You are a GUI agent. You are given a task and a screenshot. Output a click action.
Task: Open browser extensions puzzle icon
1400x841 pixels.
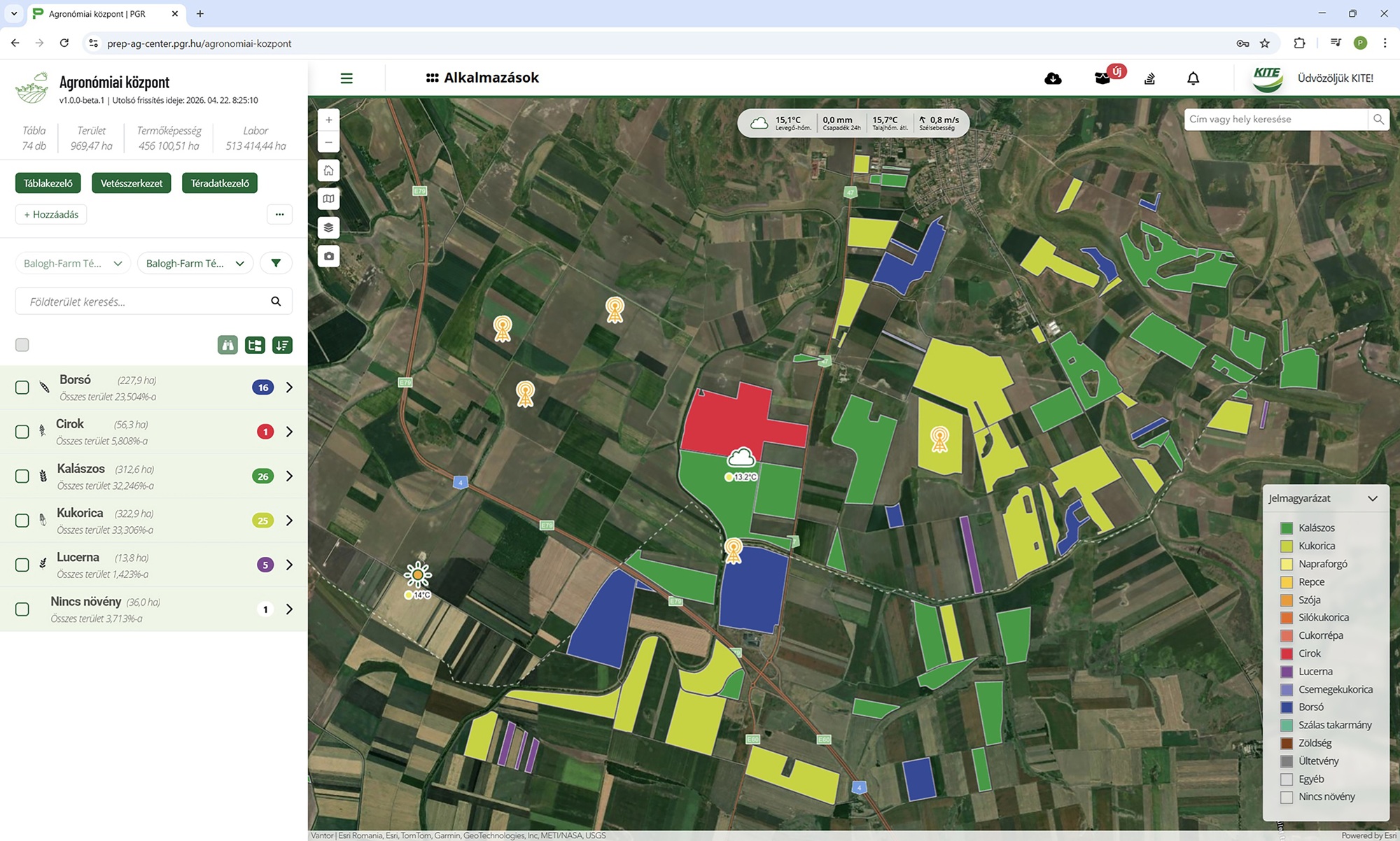pyautogui.click(x=1299, y=43)
